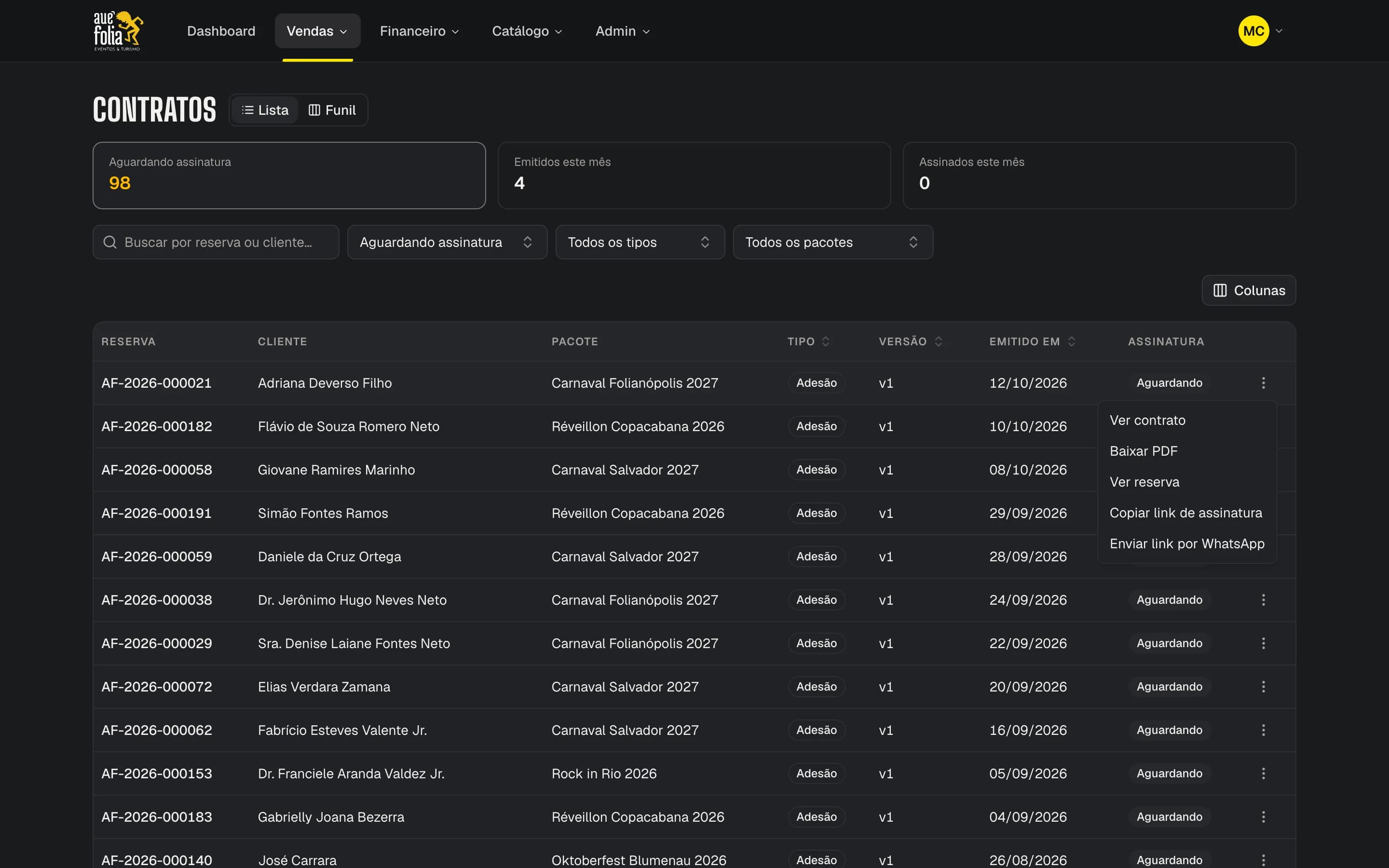Expand the Catálogo navigation menu
The width and height of the screenshot is (1389, 868).
click(527, 31)
